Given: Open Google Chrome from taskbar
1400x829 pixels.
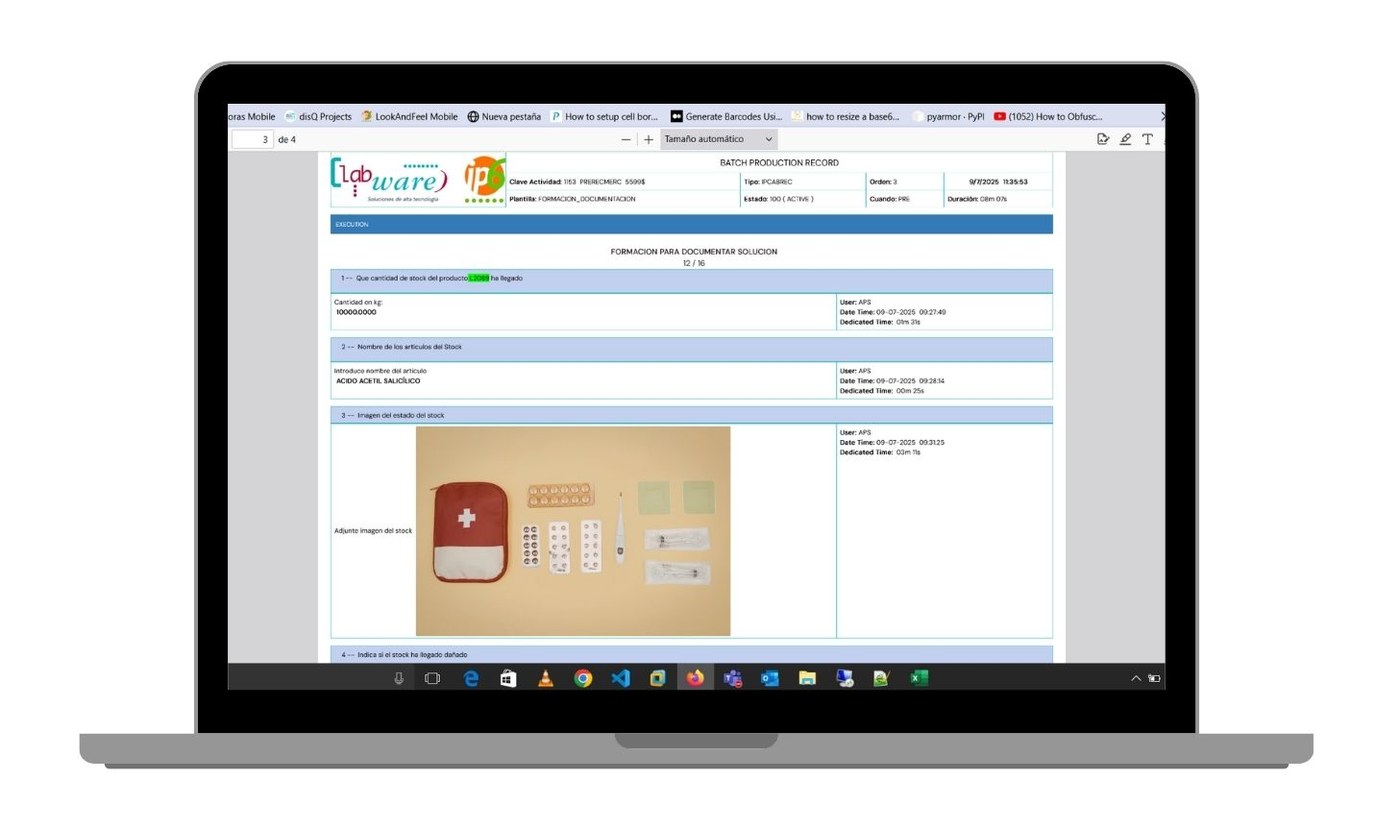Looking at the screenshot, I should [583, 678].
